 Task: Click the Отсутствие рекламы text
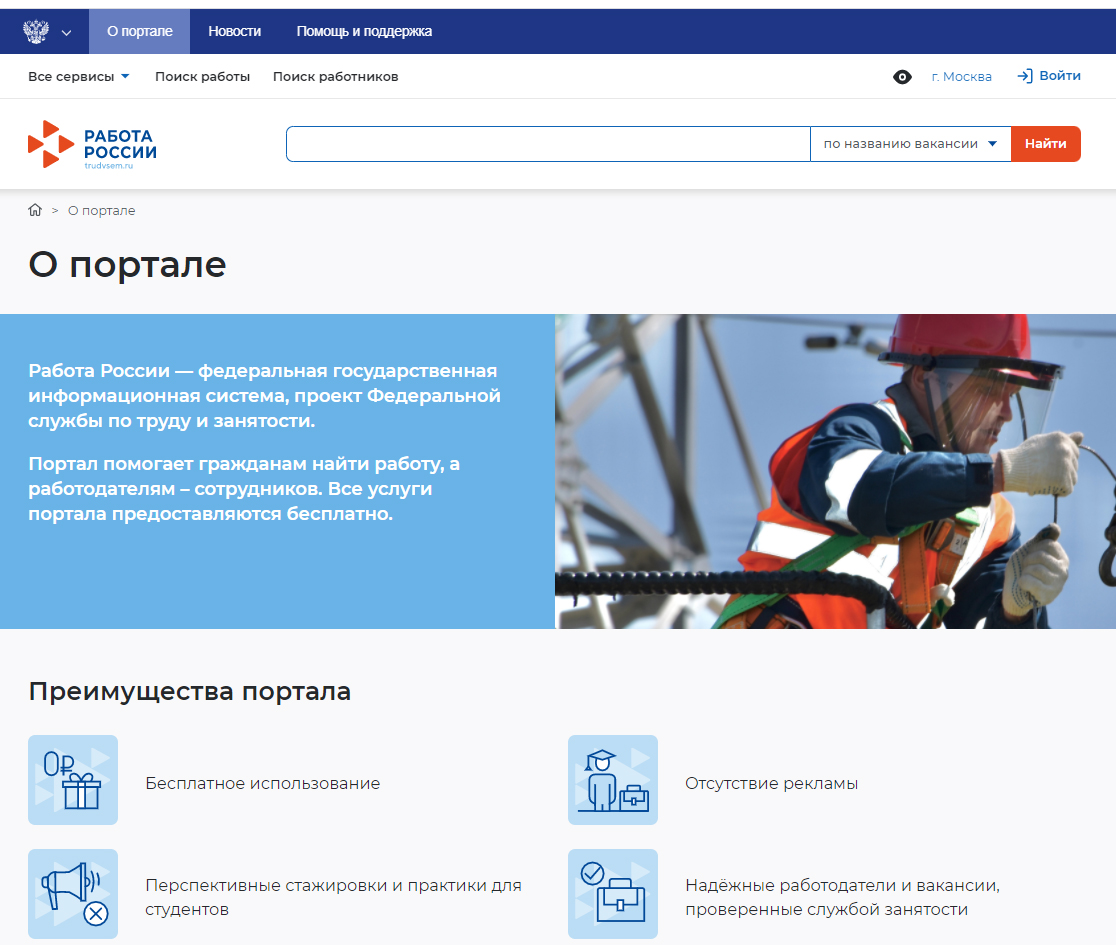pyautogui.click(x=772, y=783)
